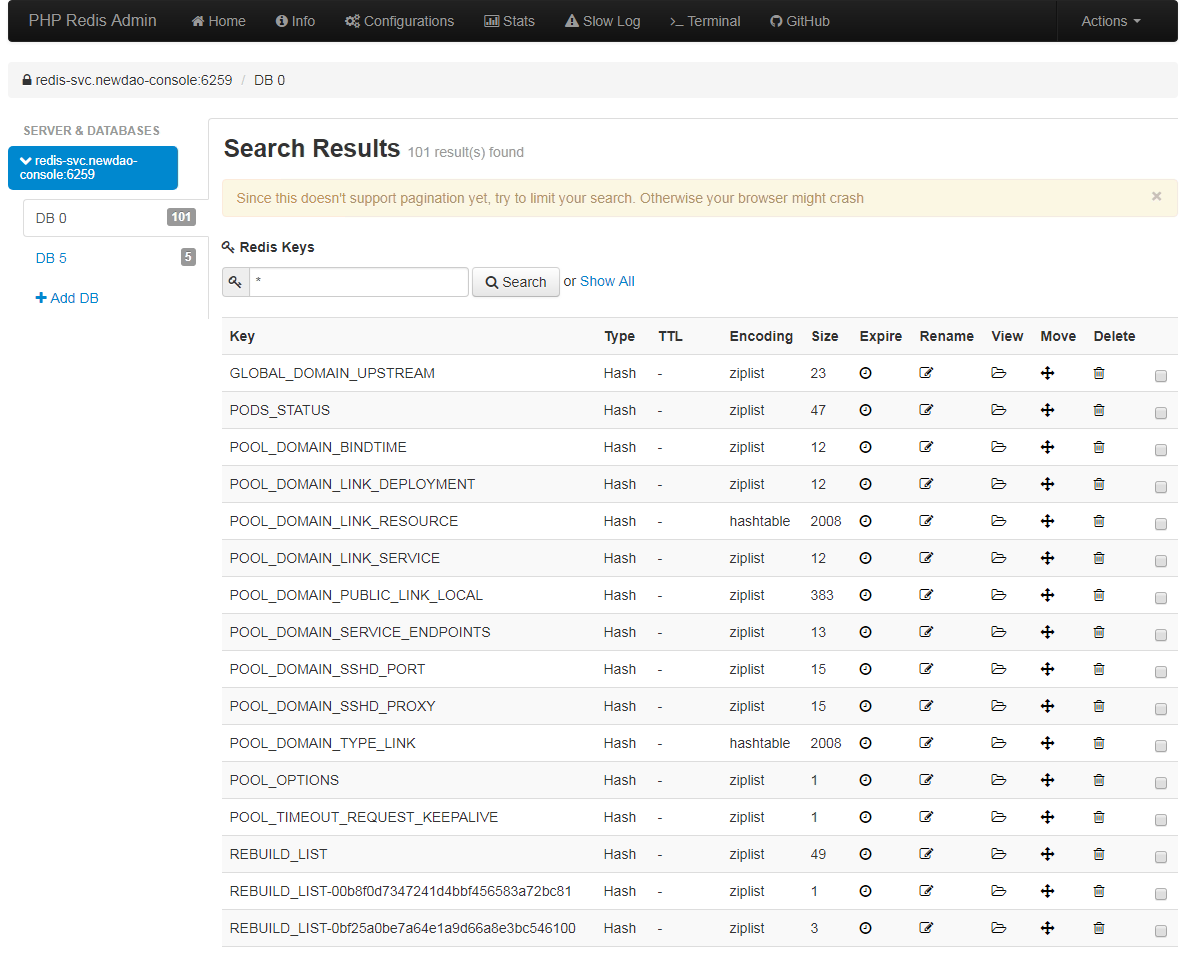
Task: Click the Redis key search field
Action: pos(358,282)
